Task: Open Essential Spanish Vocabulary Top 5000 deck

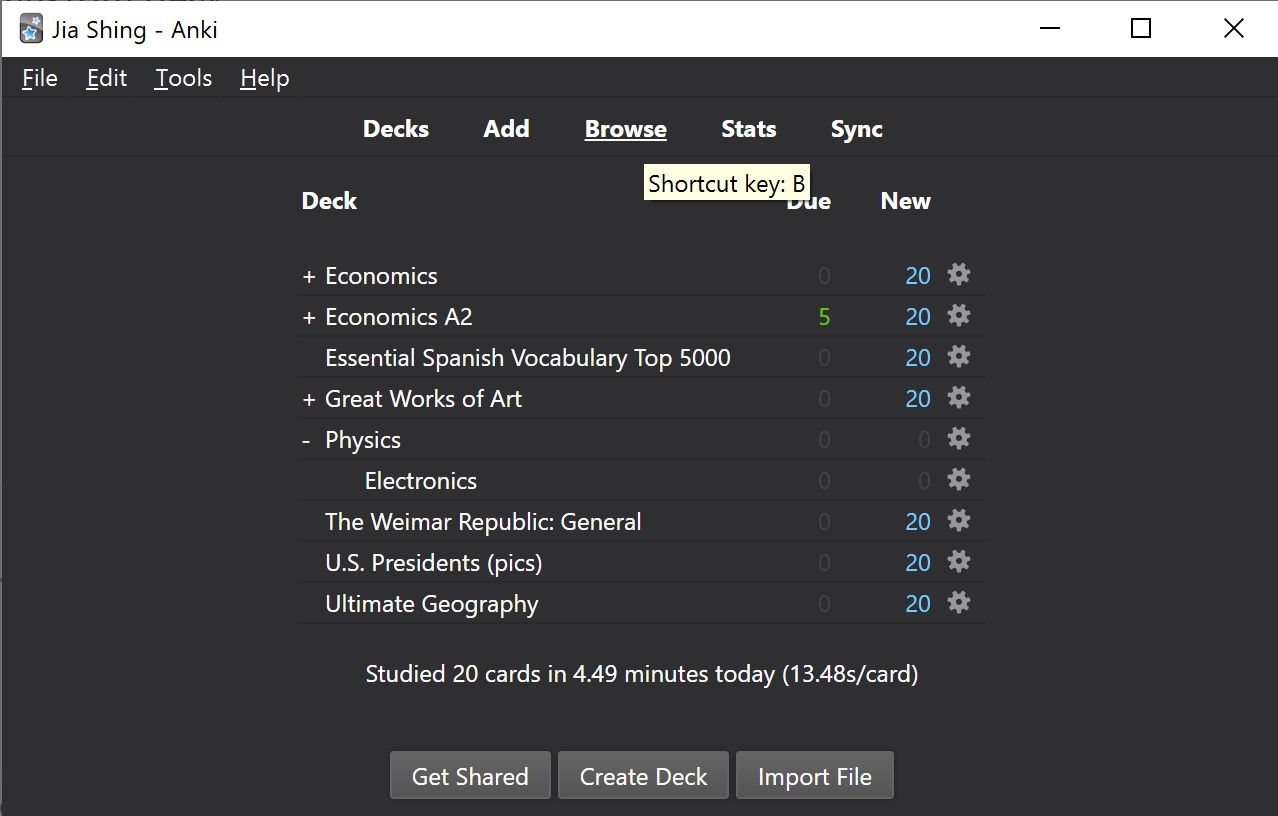Action: 528,358
